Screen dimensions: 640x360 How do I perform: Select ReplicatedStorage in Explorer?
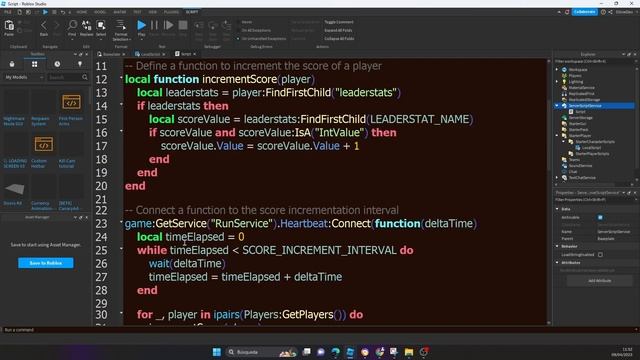pos(584,100)
